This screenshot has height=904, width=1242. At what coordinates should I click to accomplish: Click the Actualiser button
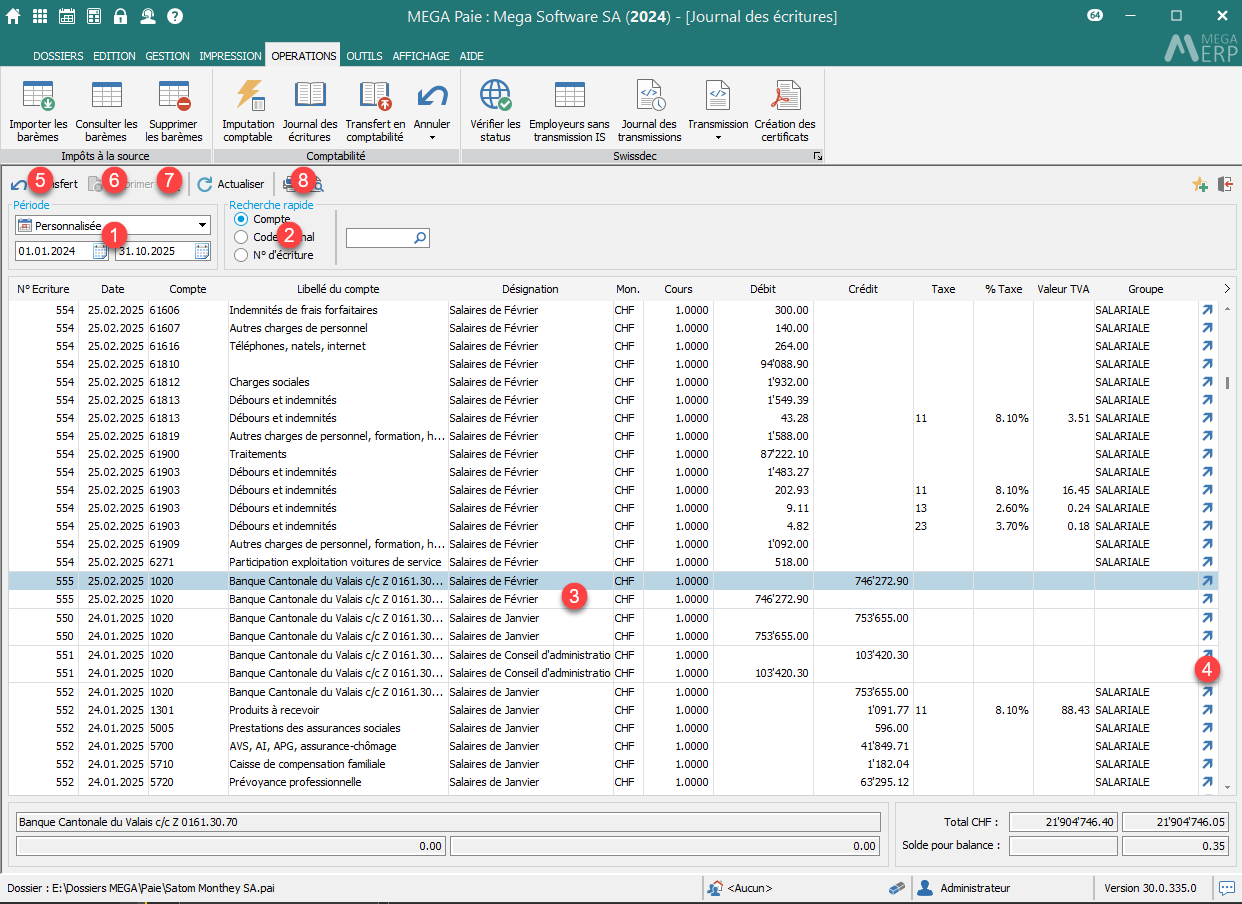coord(231,184)
